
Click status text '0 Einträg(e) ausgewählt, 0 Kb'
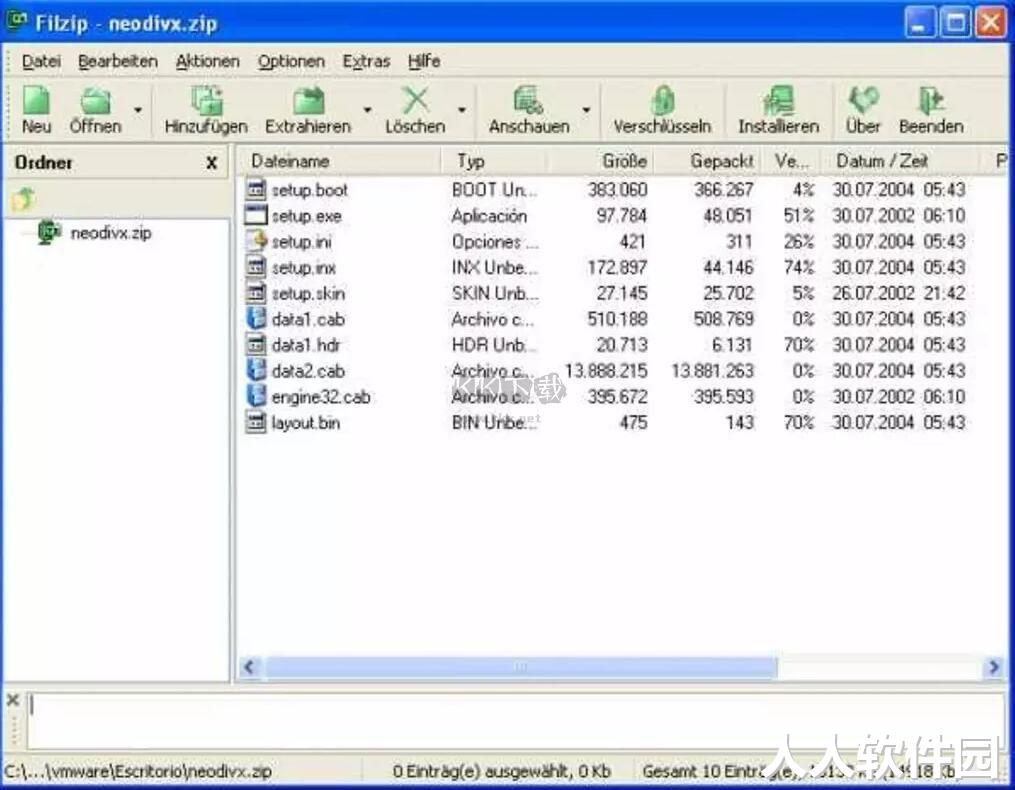click(x=502, y=771)
